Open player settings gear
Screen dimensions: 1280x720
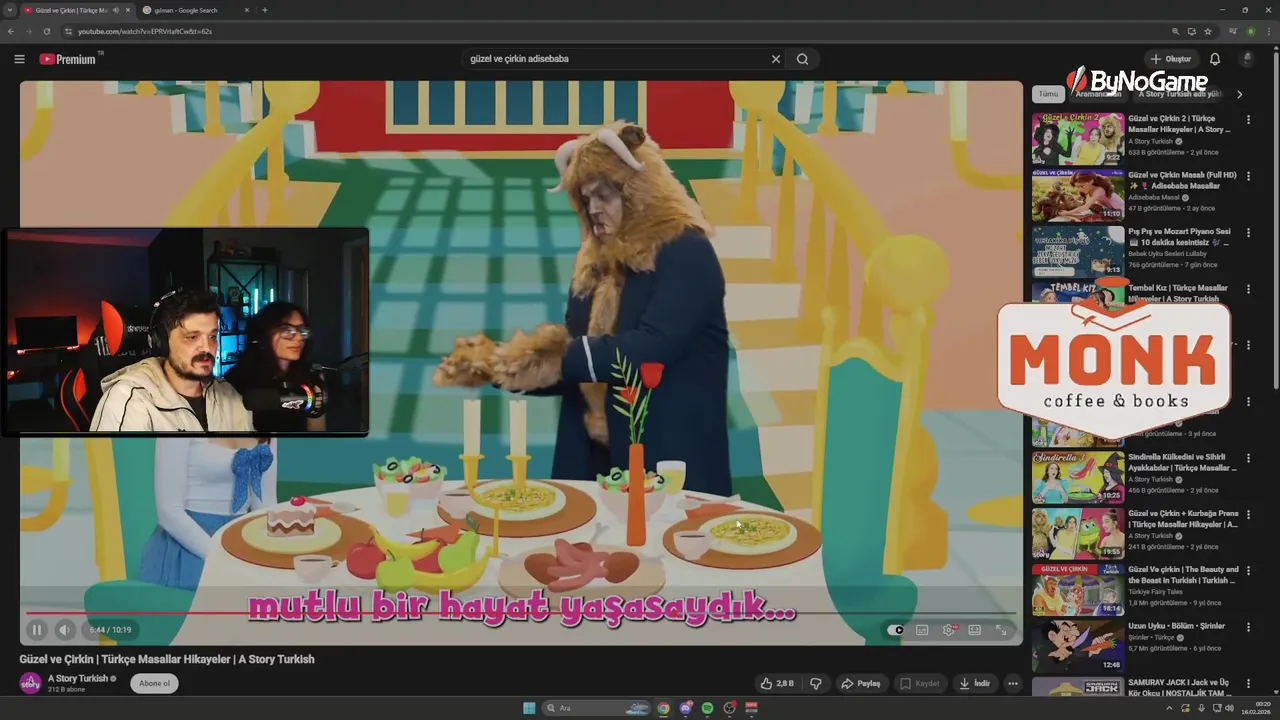pyautogui.click(x=949, y=630)
